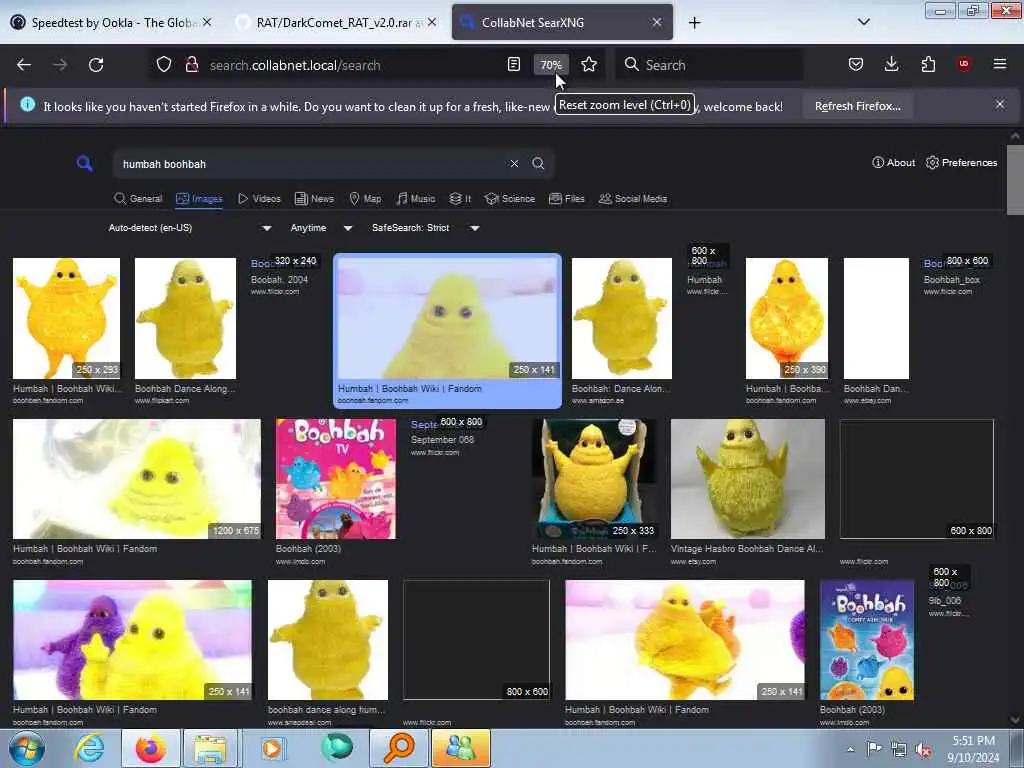
Task: Open uBlock Origin extension icon
Action: pos(963,64)
